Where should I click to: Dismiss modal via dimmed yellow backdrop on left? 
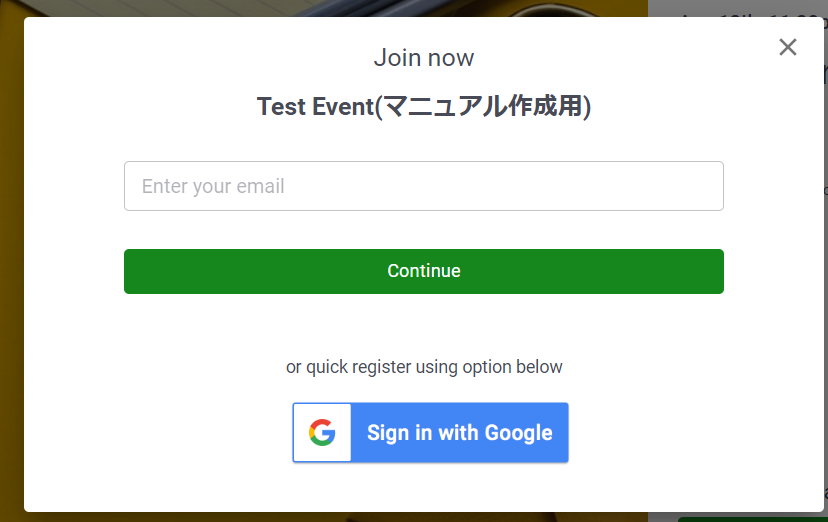pos(12,264)
